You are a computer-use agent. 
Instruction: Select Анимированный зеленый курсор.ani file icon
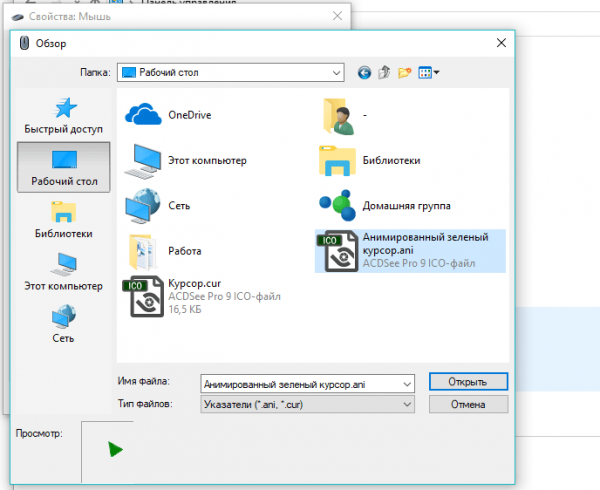(338, 251)
